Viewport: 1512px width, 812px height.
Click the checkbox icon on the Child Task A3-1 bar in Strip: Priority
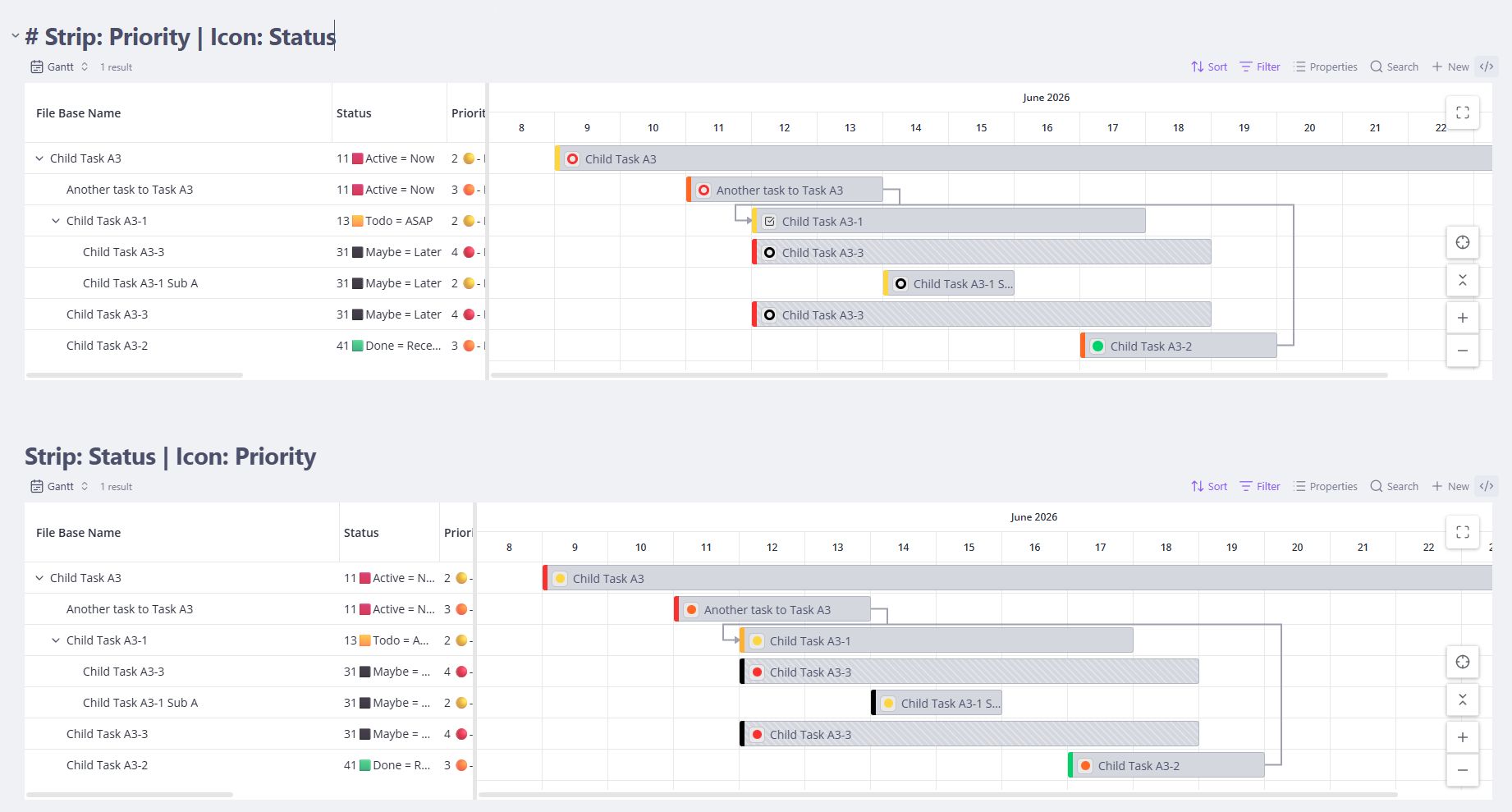pyautogui.click(x=769, y=222)
